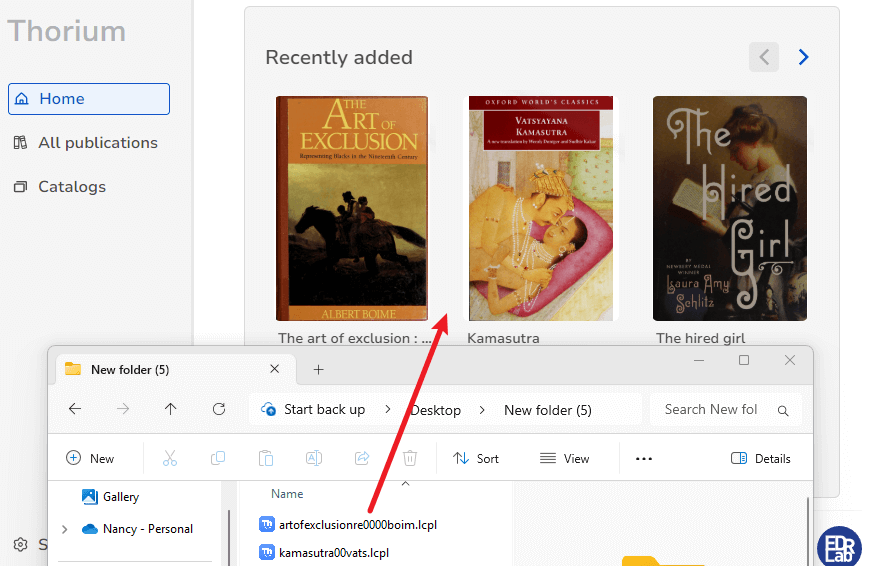
Task: Maximize the File Explorer window
Action: (744, 360)
